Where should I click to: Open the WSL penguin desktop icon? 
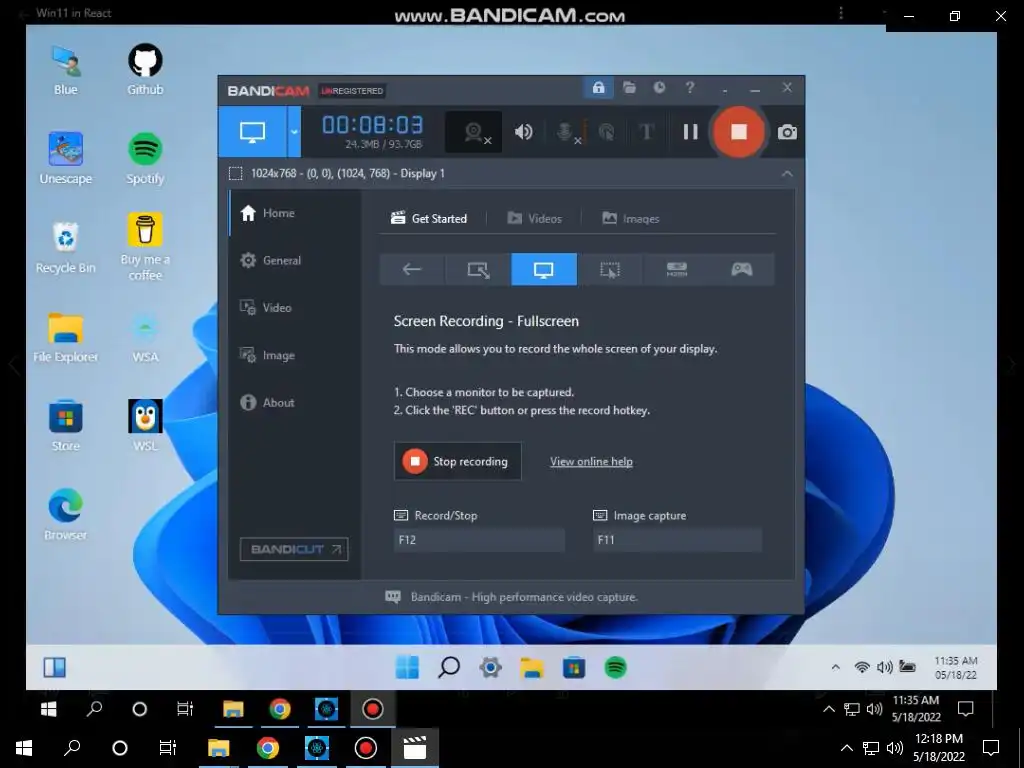[145, 426]
